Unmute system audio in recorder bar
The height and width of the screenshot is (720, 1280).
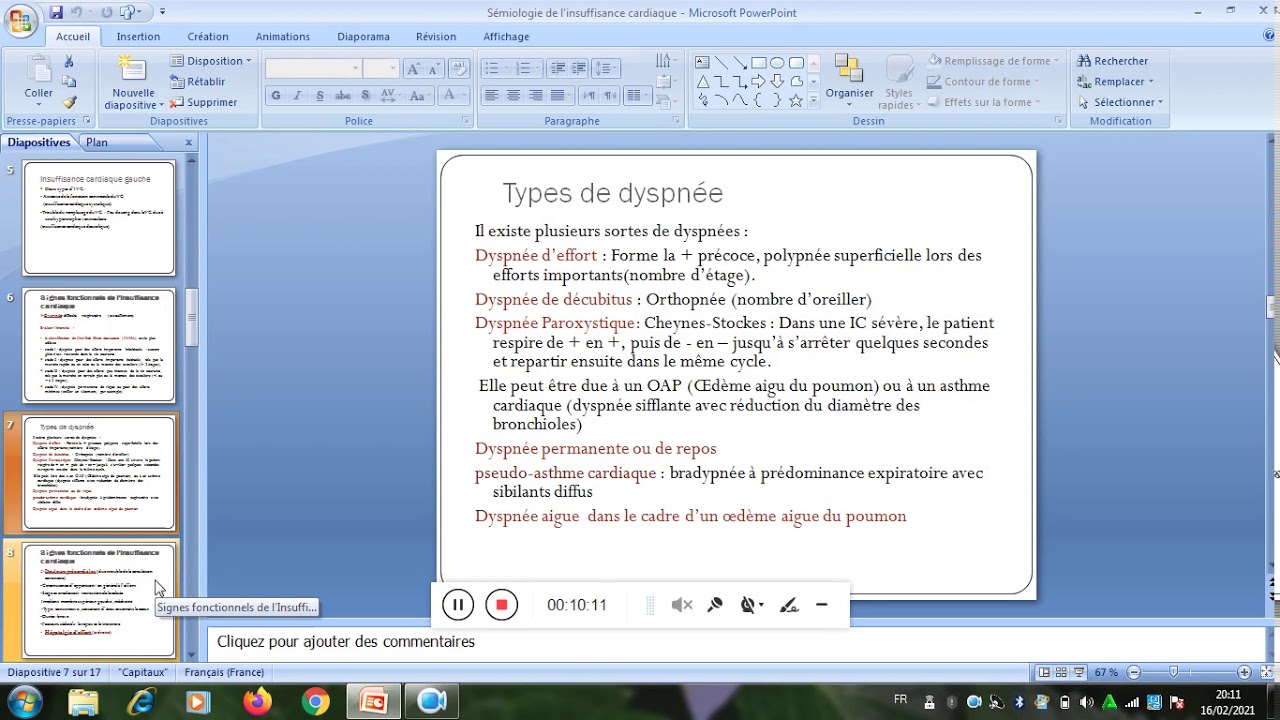click(682, 605)
